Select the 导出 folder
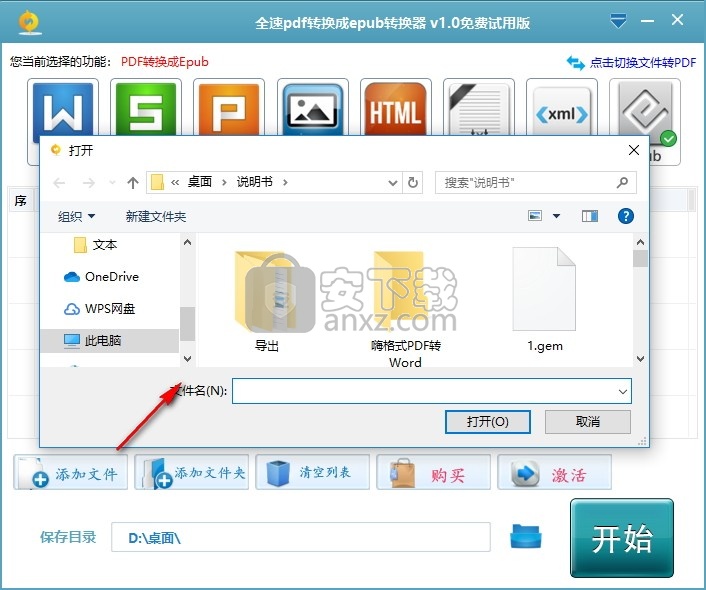 (x=267, y=301)
